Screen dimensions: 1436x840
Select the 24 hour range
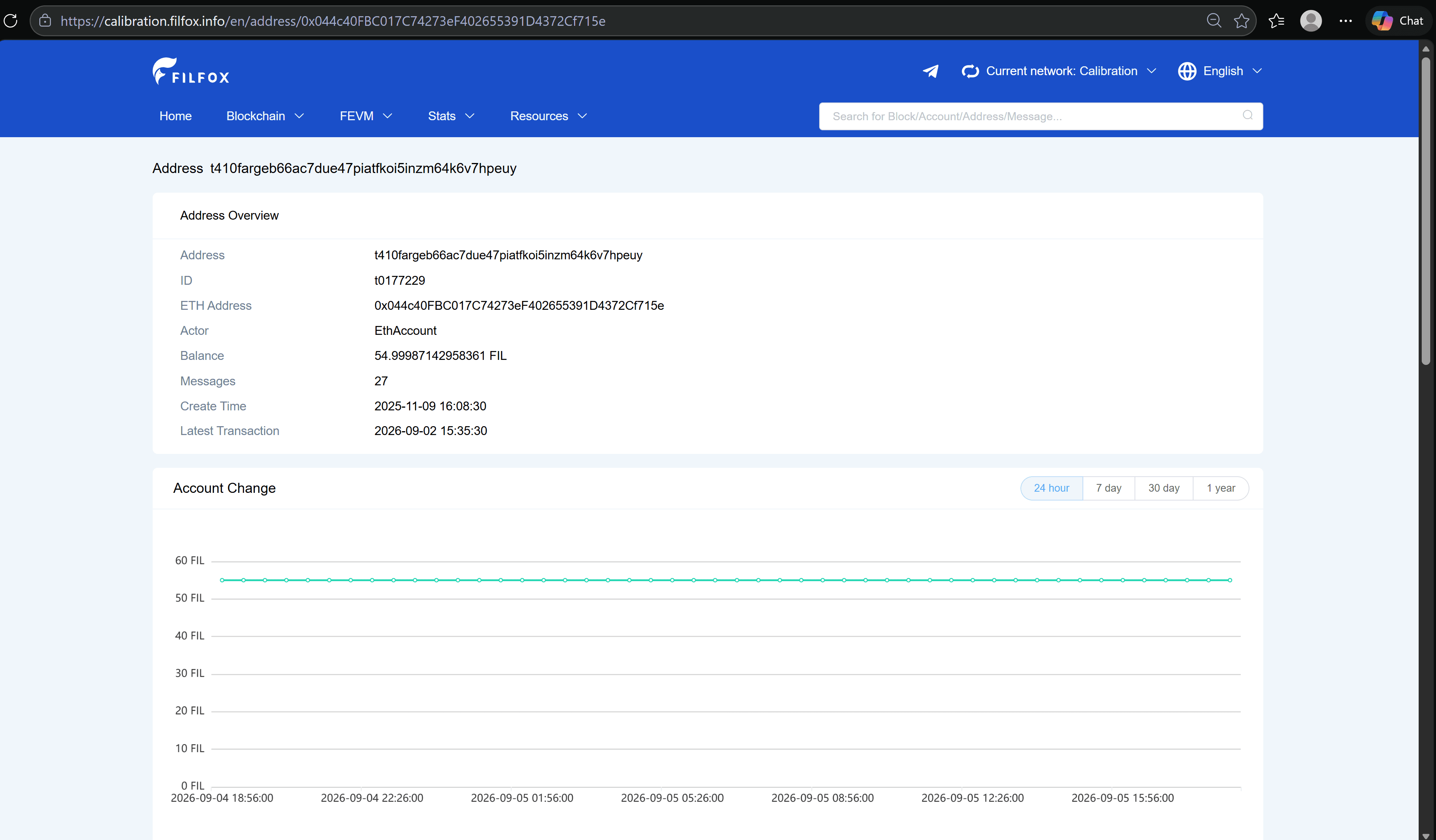click(x=1051, y=488)
